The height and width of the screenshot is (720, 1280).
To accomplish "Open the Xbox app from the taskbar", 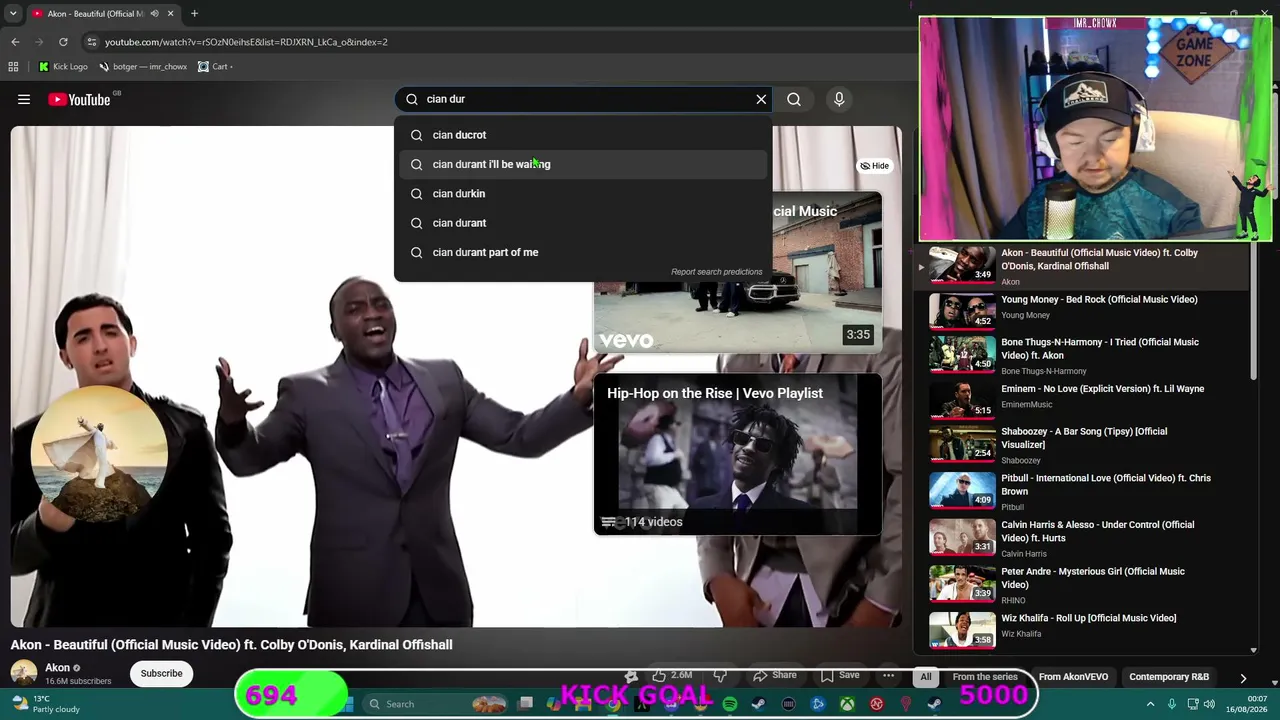I will click(847, 704).
